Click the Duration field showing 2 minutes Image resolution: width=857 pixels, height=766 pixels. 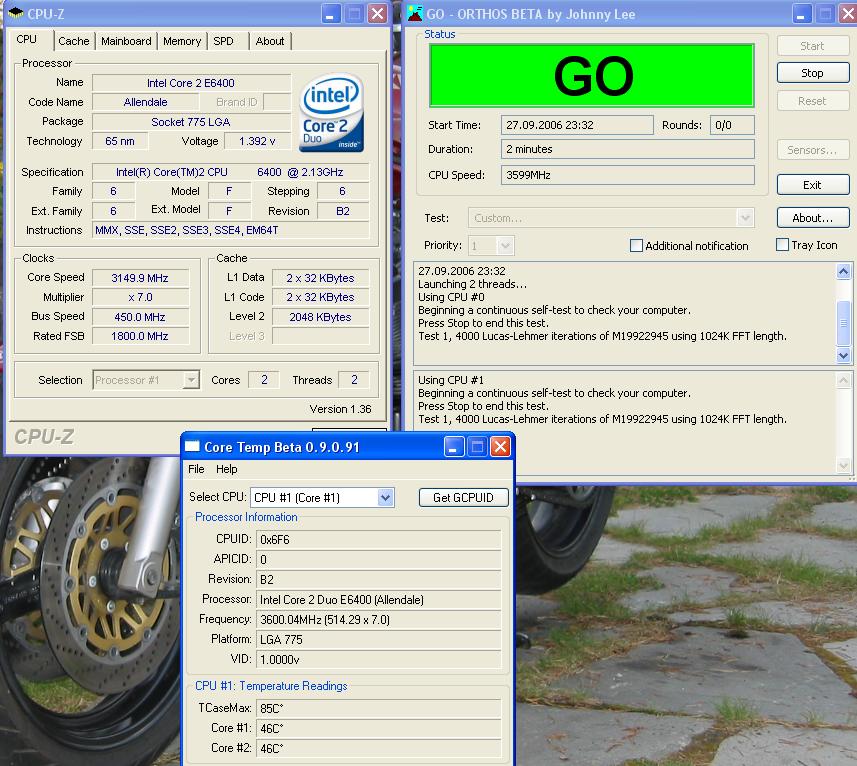point(627,149)
